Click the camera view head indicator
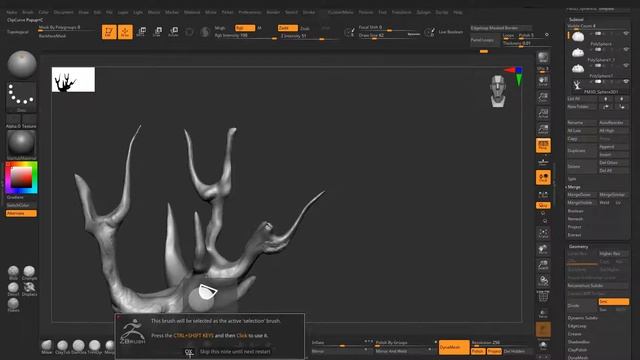This screenshot has width=640, height=360. pos(498,91)
